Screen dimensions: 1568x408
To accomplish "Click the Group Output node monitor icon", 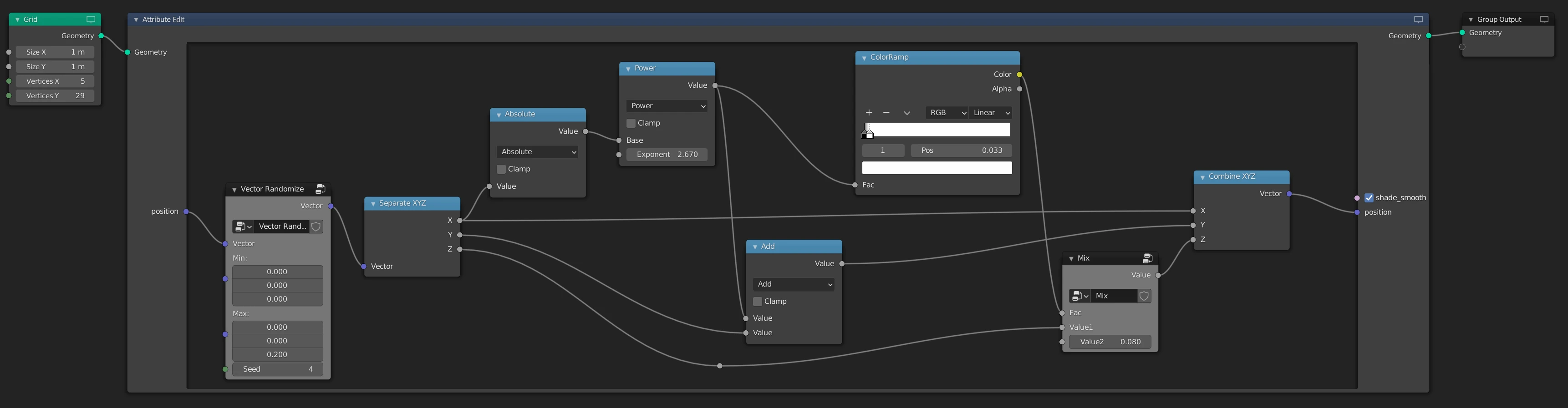I will click(x=1544, y=20).
